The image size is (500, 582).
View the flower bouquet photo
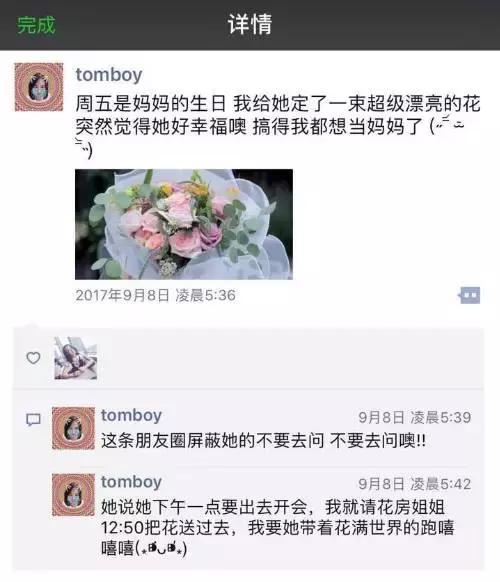(184, 224)
